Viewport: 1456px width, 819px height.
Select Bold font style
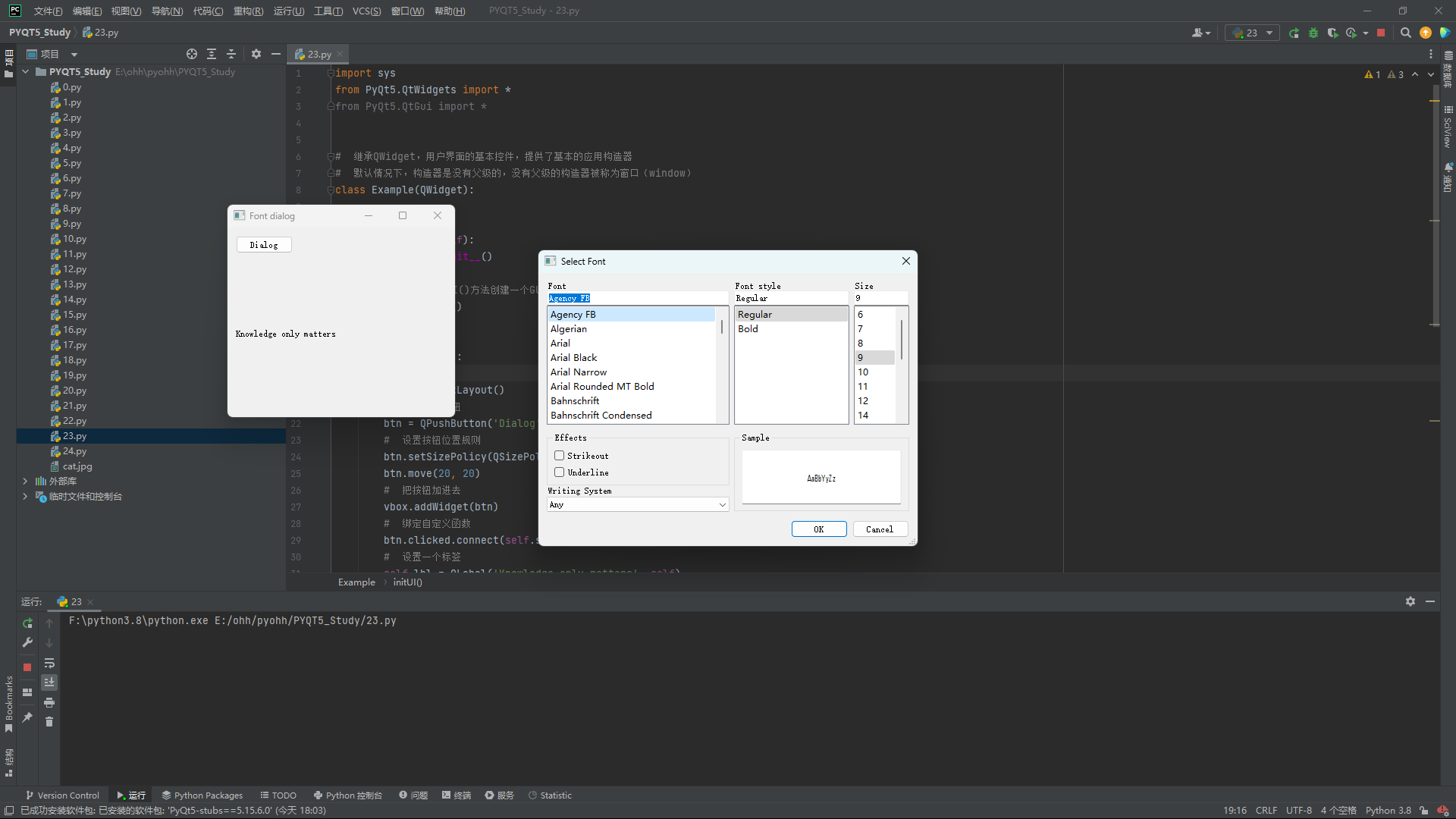point(791,329)
